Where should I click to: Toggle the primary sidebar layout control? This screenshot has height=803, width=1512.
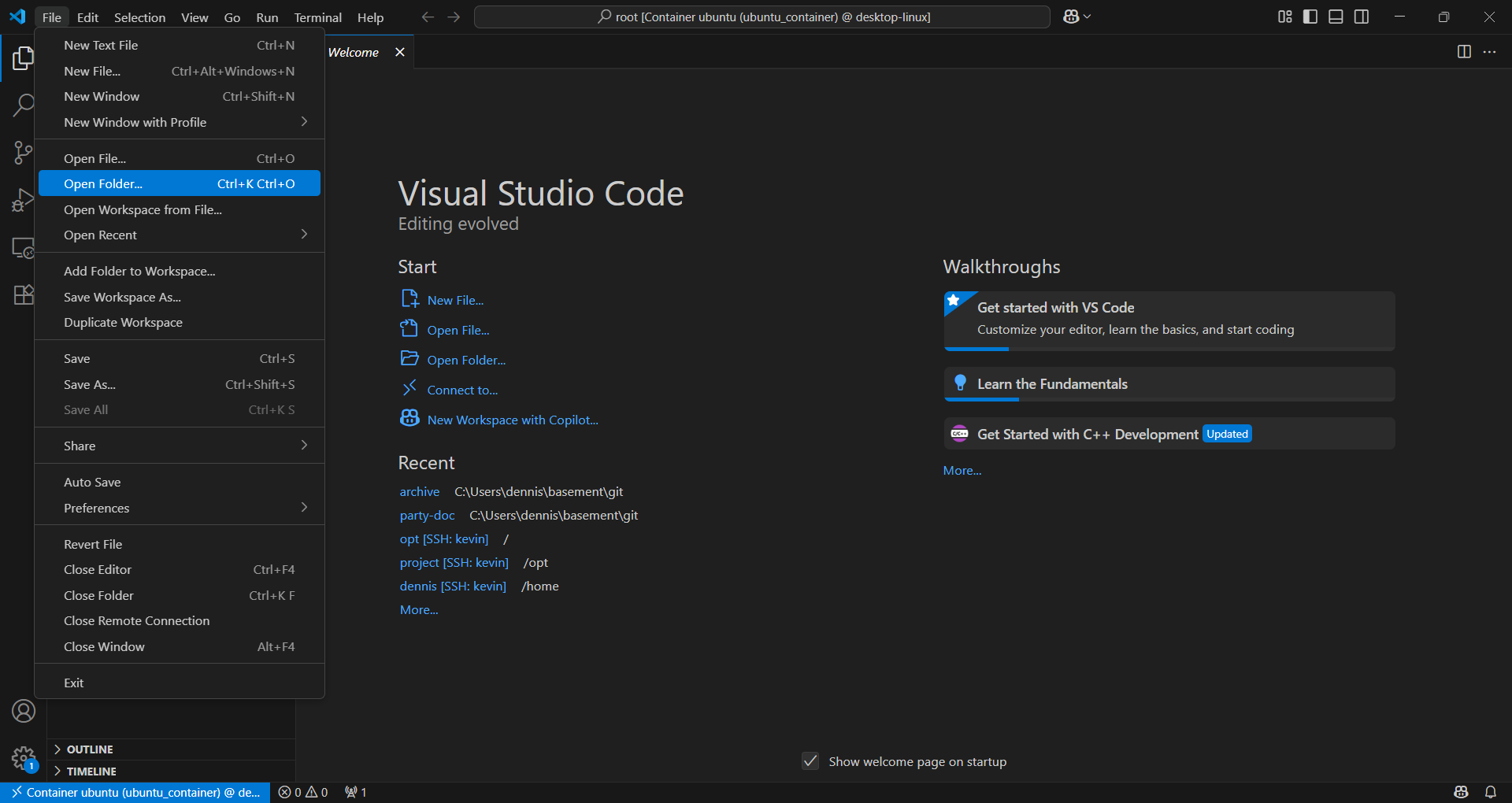tap(1310, 17)
